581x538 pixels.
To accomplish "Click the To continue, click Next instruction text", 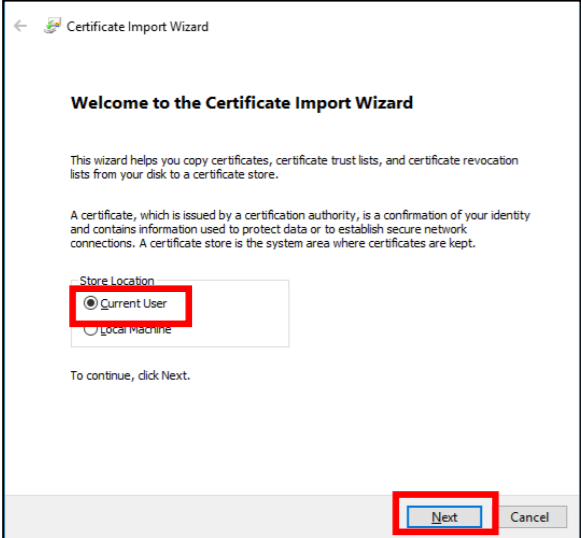I will coord(130,375).
